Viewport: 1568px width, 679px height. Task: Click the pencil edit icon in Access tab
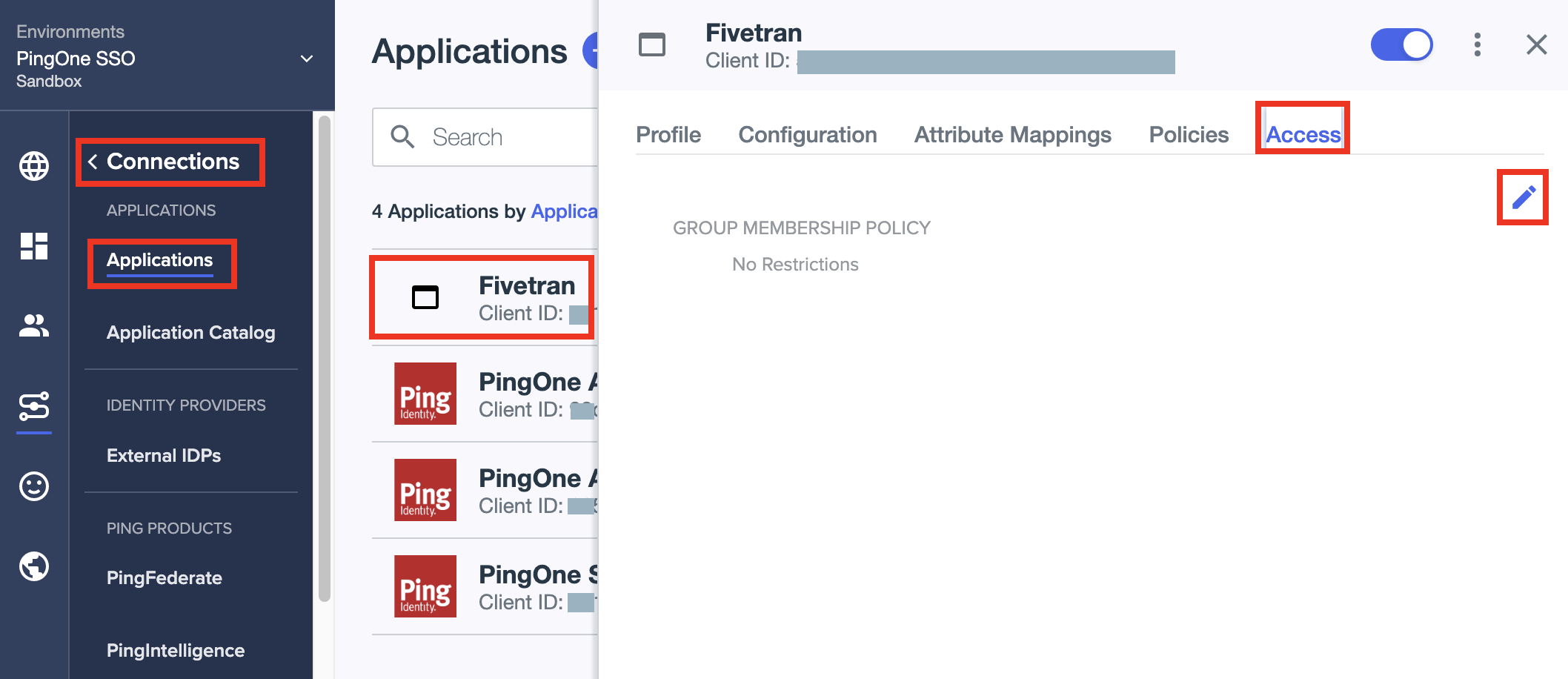click(x=1523, y=197)
